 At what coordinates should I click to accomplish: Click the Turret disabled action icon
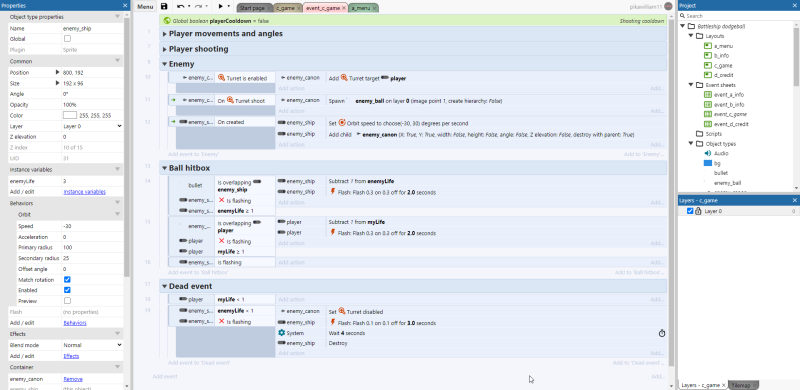[x=342, y=311]
